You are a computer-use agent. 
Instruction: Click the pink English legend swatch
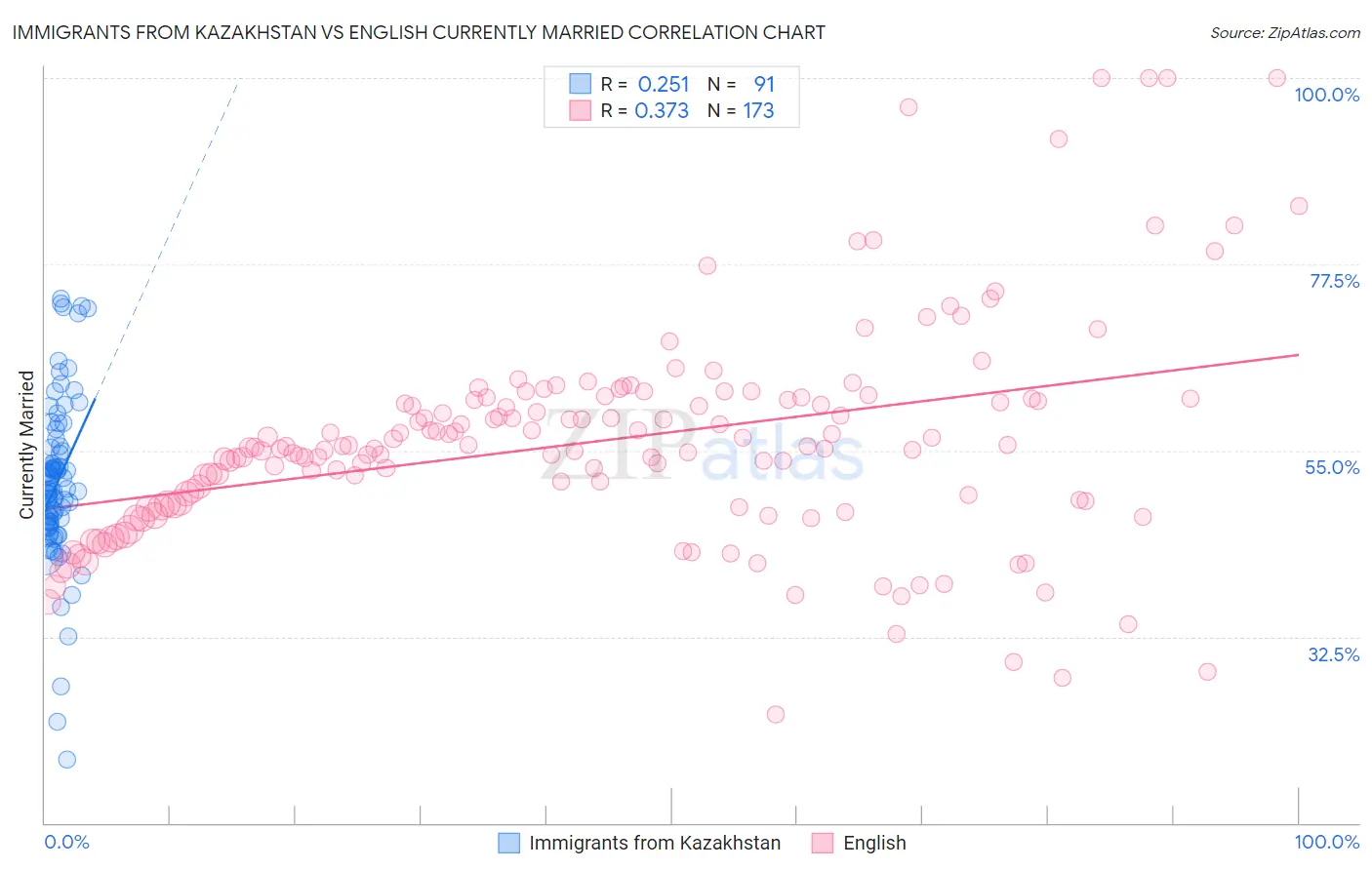pos(823,843)
